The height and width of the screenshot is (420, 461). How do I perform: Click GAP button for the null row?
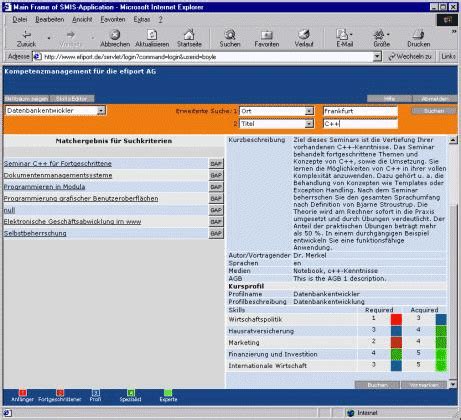216,210
